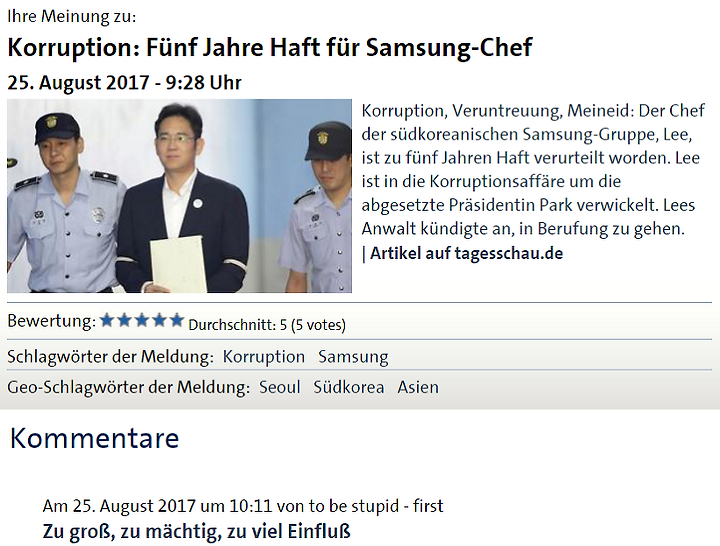Rate the article five stars
720x546 pixels.
pyautogui.click(x=176, y=320)
